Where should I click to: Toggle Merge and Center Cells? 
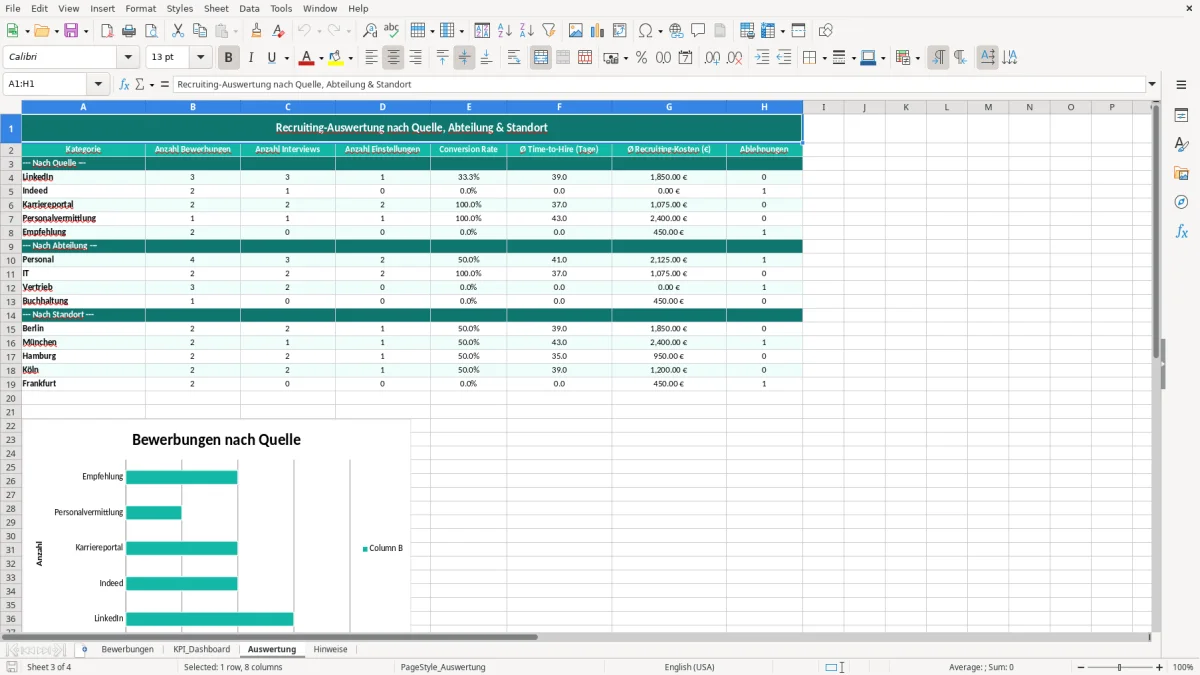click(541, 58)
